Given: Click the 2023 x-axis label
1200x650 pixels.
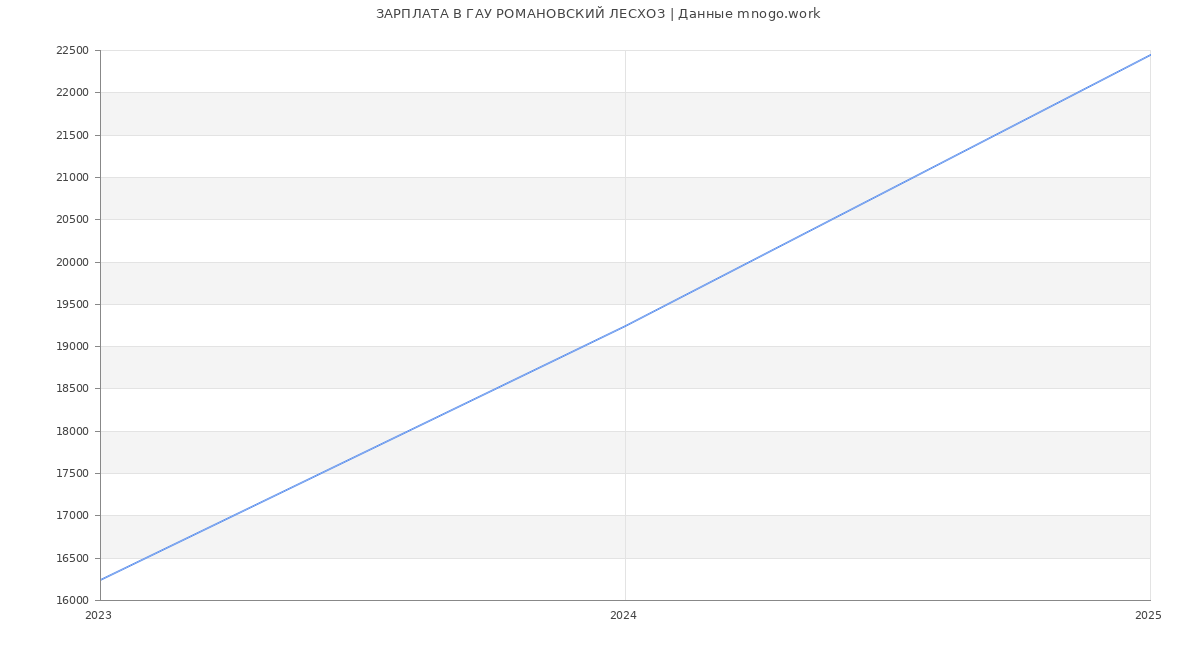Looking at the screenshot, I should (x=99, y=616).
